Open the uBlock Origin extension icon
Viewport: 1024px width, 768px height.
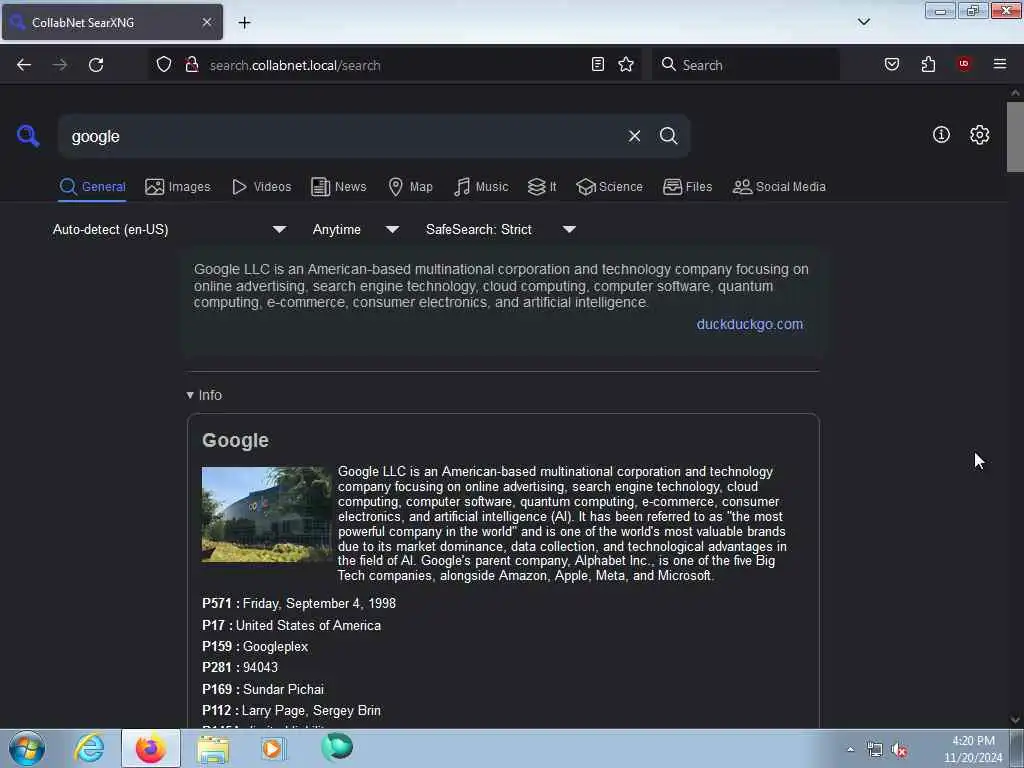pos(964,63)
